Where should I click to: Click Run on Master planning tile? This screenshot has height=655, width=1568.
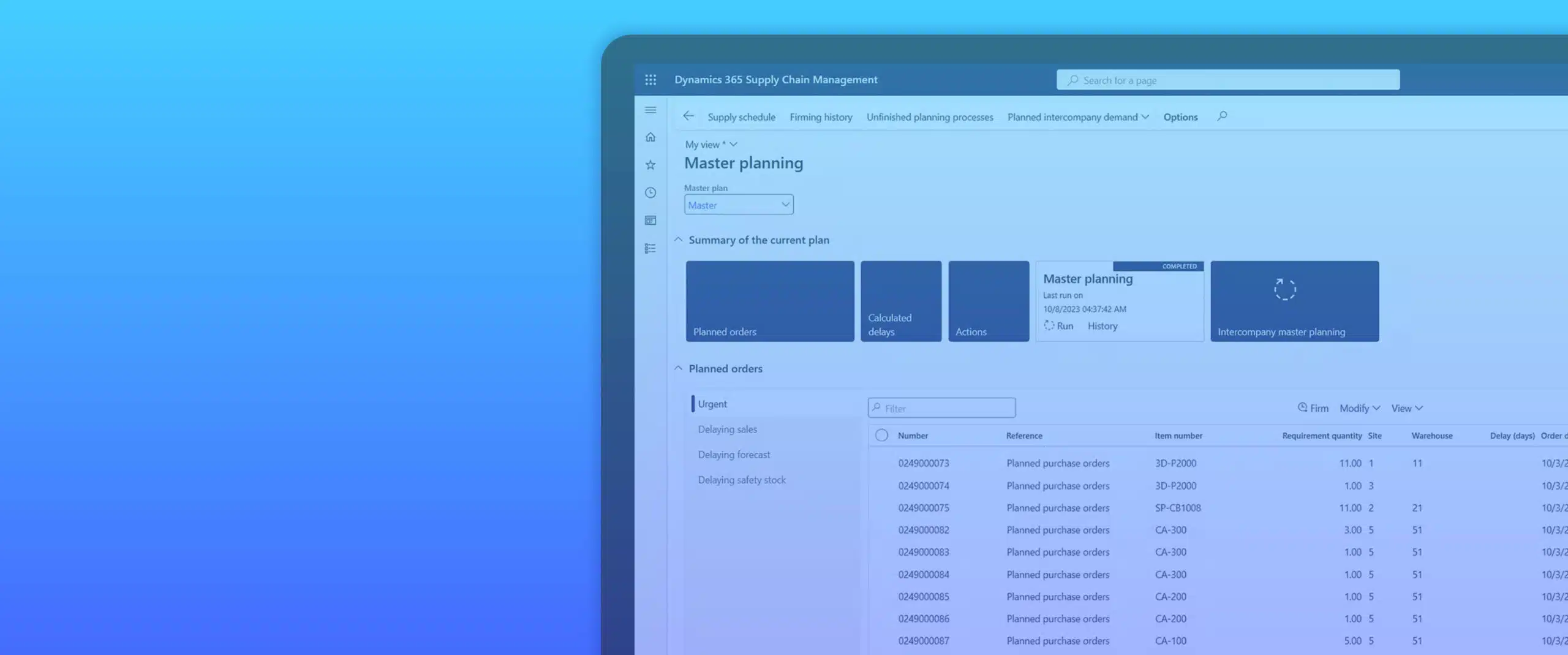[x=1059, y=326]
